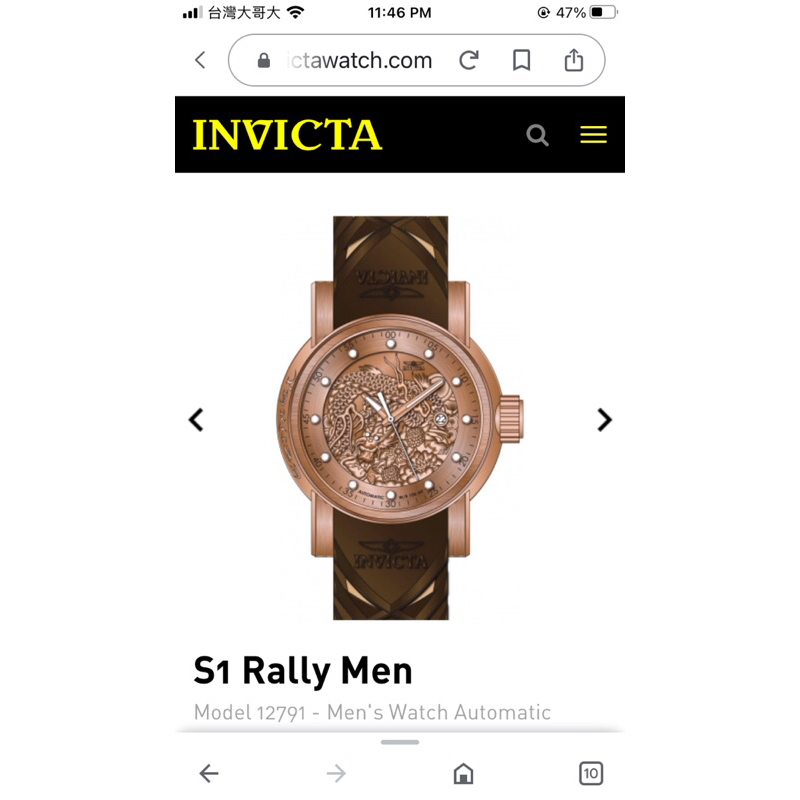Reload the page with the refresh icon

(469, 60)
